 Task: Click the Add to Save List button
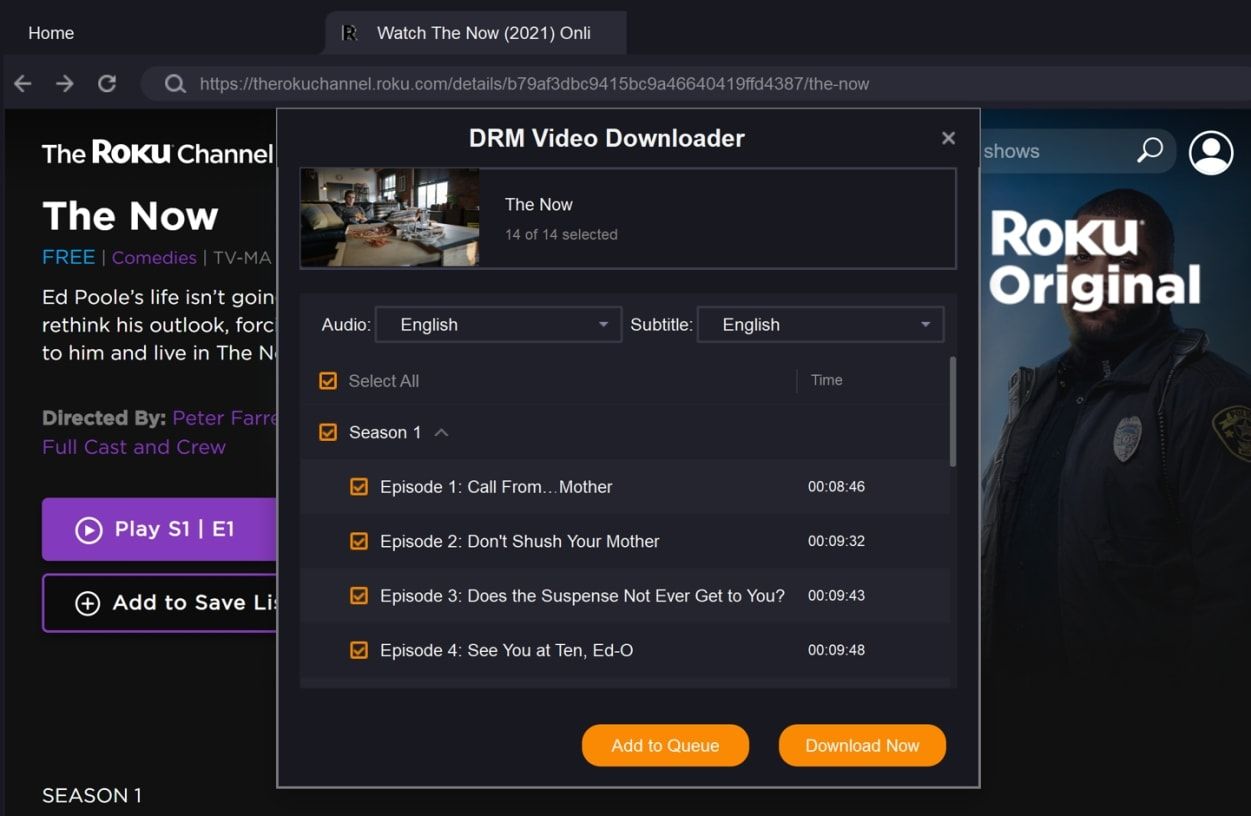click(159, 603)
